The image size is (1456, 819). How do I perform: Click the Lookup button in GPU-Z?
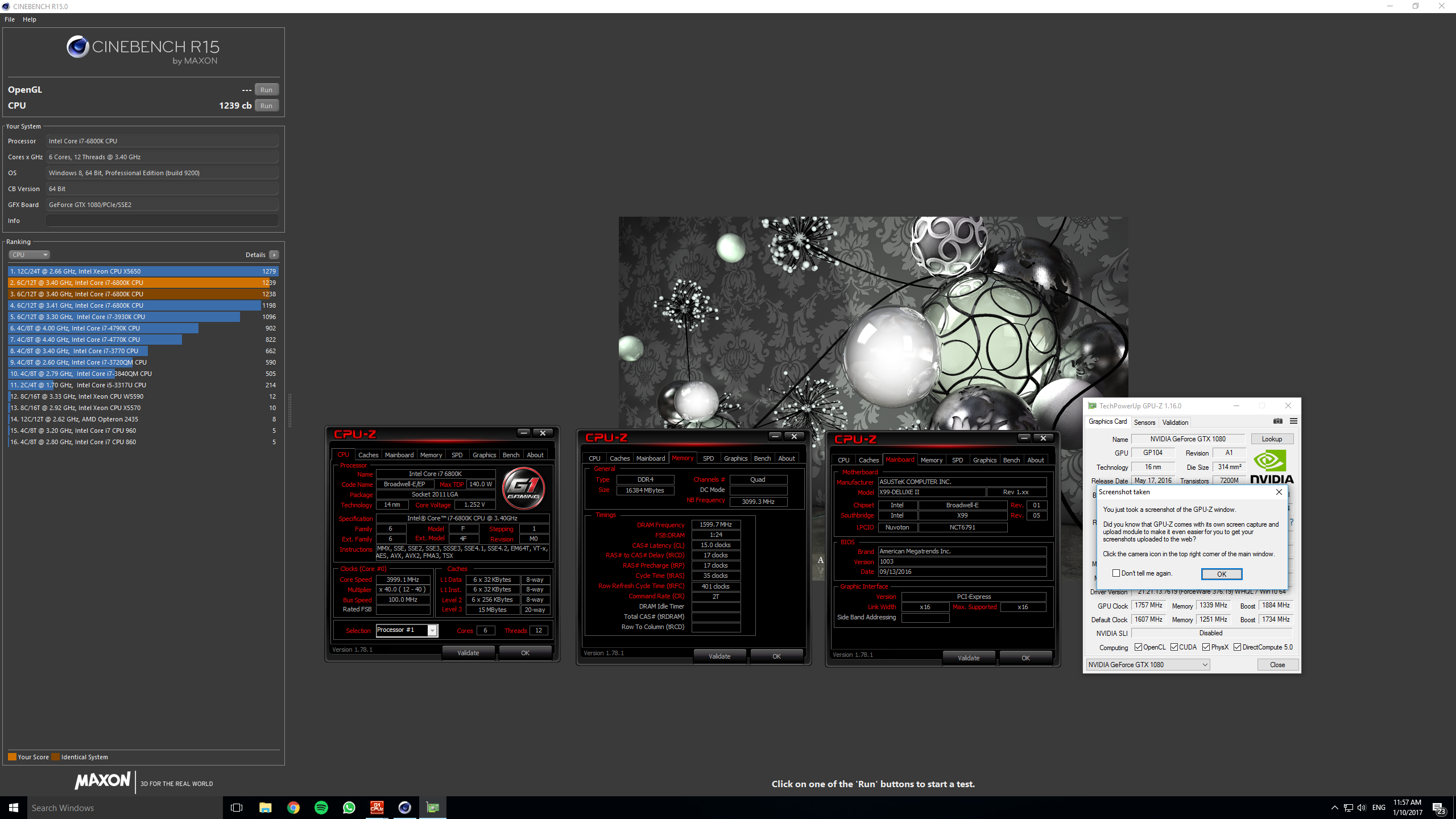tap(1272, 439)
